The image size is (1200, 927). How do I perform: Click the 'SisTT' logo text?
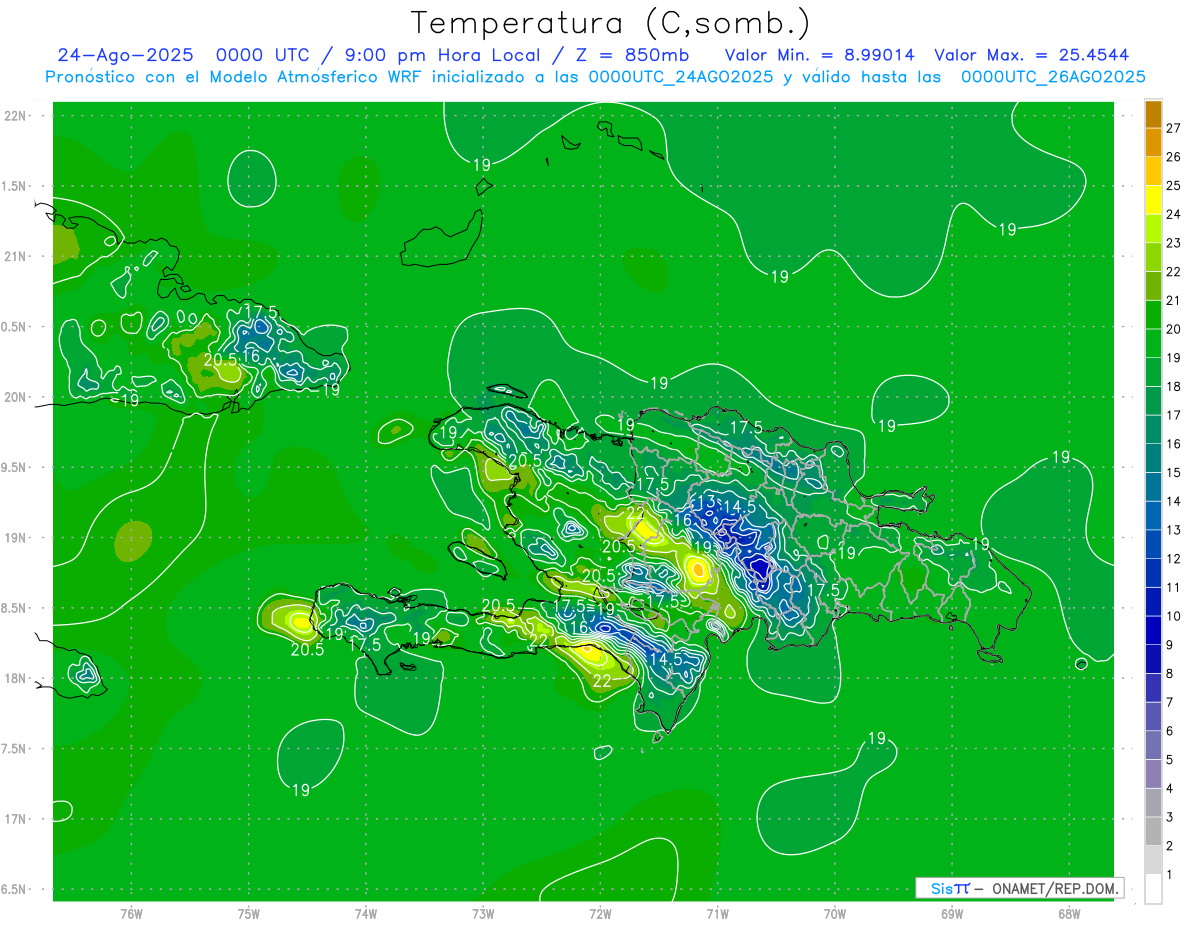click(949, 888)
